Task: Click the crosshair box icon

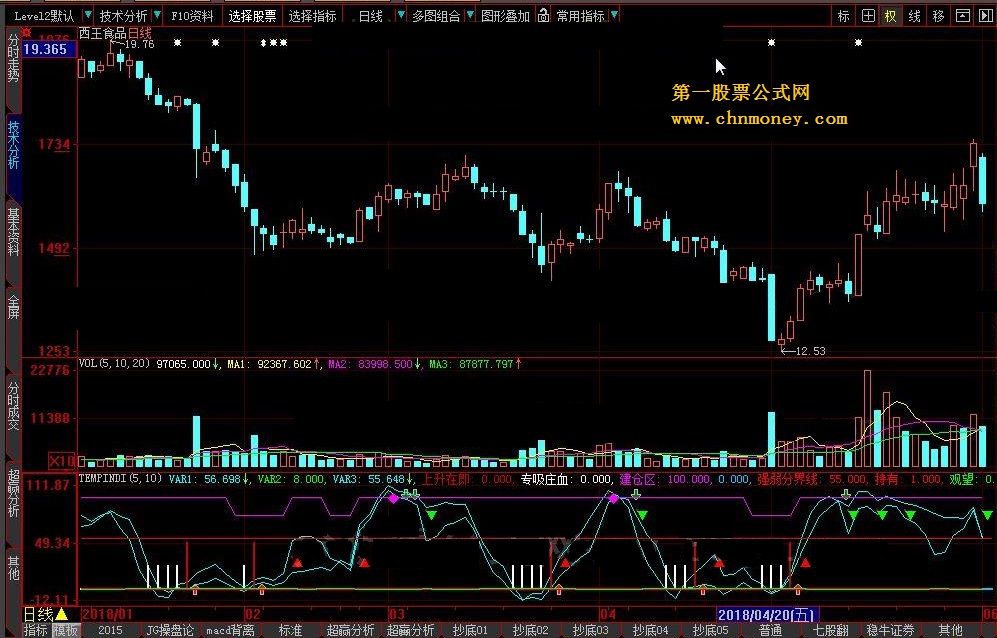Action: point(868,16)
